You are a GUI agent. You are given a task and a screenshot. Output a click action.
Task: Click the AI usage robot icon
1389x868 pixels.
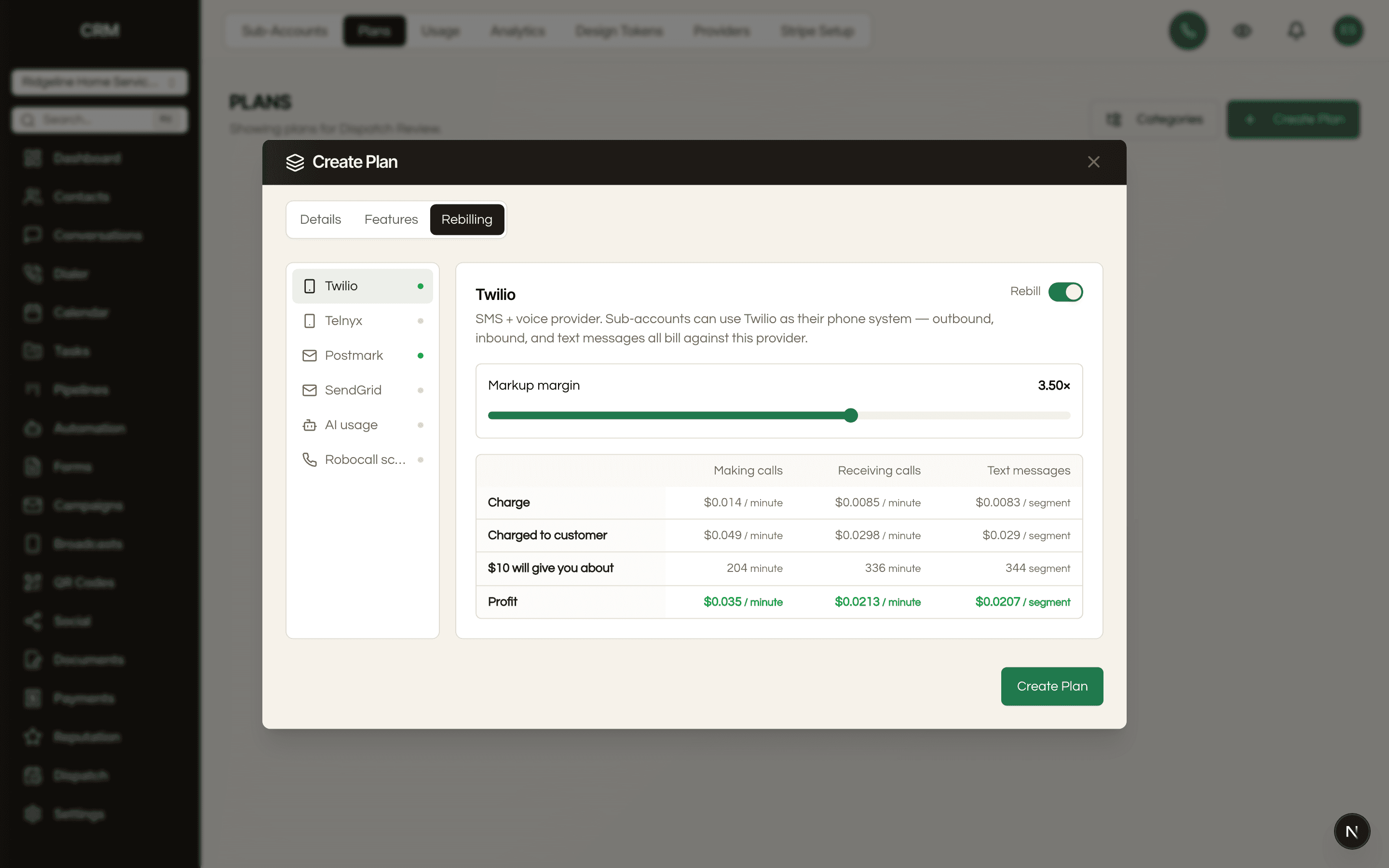[x=309, y=425]
